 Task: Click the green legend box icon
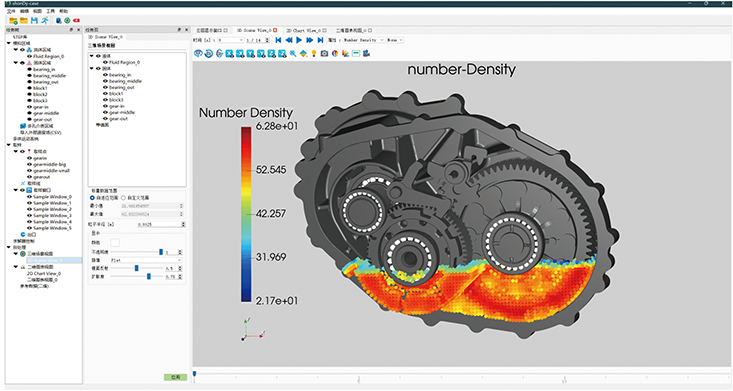[356, 54]
